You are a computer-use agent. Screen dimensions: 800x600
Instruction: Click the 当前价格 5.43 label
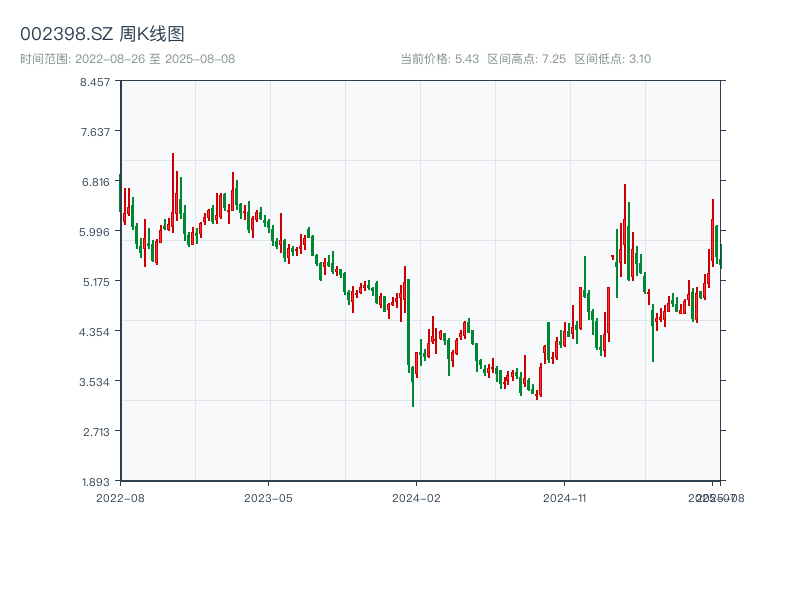[439, 59]
